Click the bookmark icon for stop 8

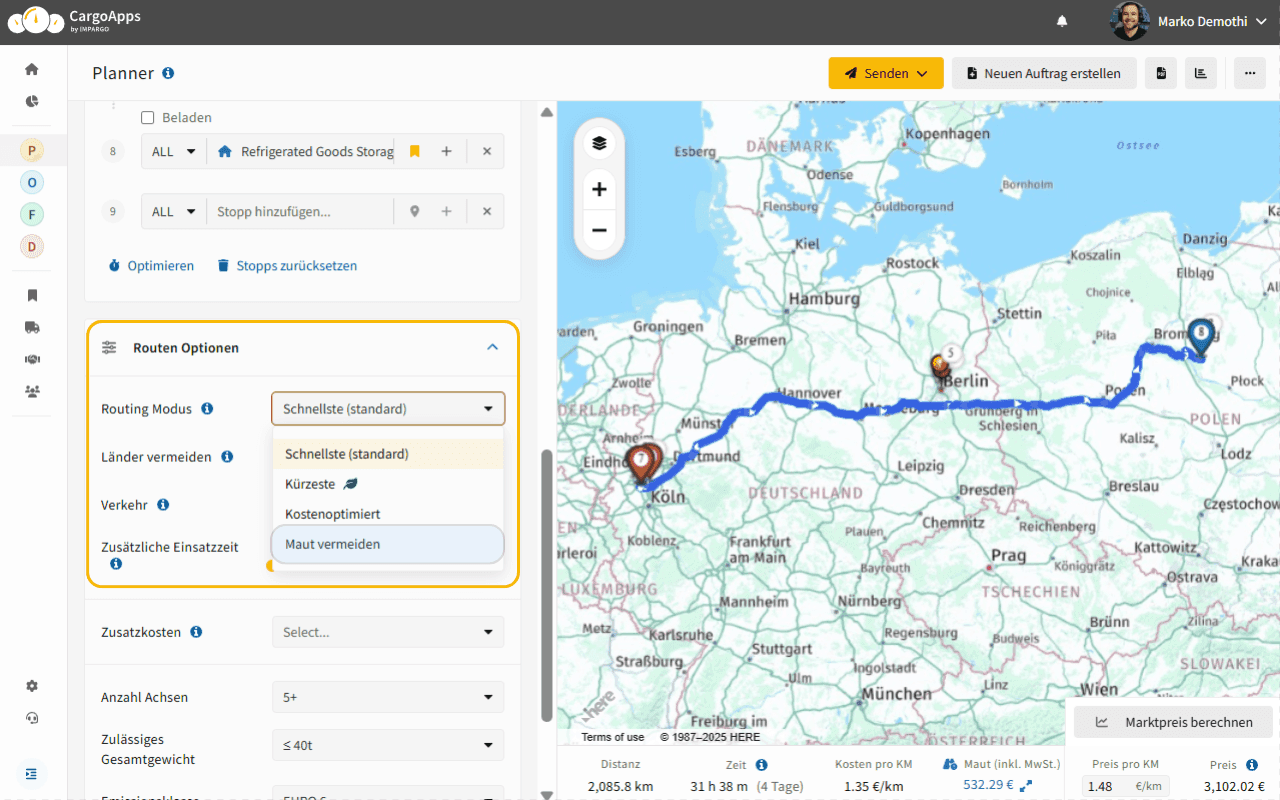[x=415, y=152]
